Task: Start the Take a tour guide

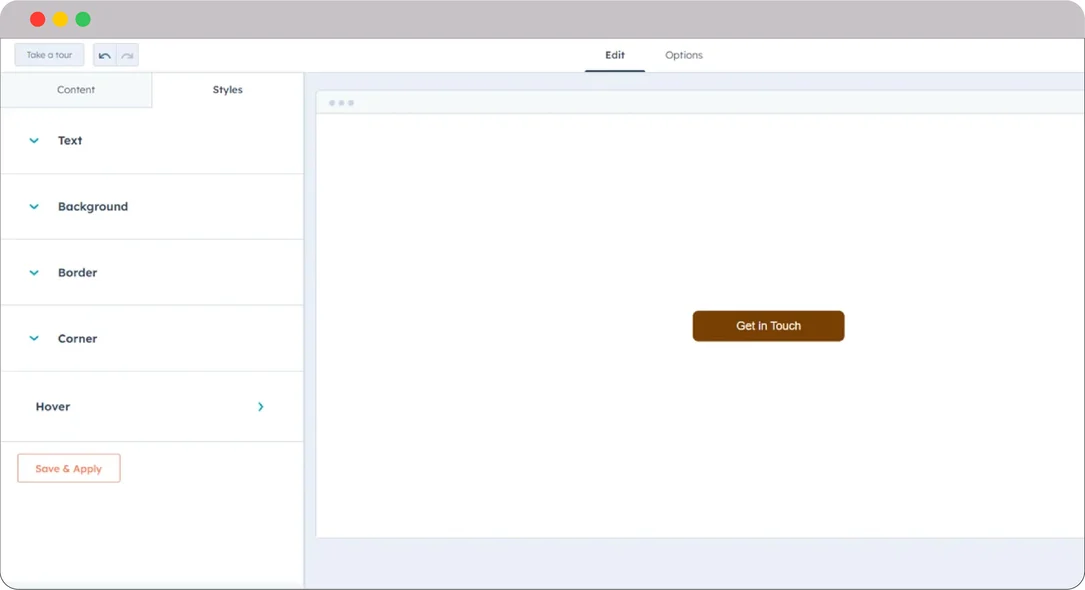Action: (x=48, y=55)
